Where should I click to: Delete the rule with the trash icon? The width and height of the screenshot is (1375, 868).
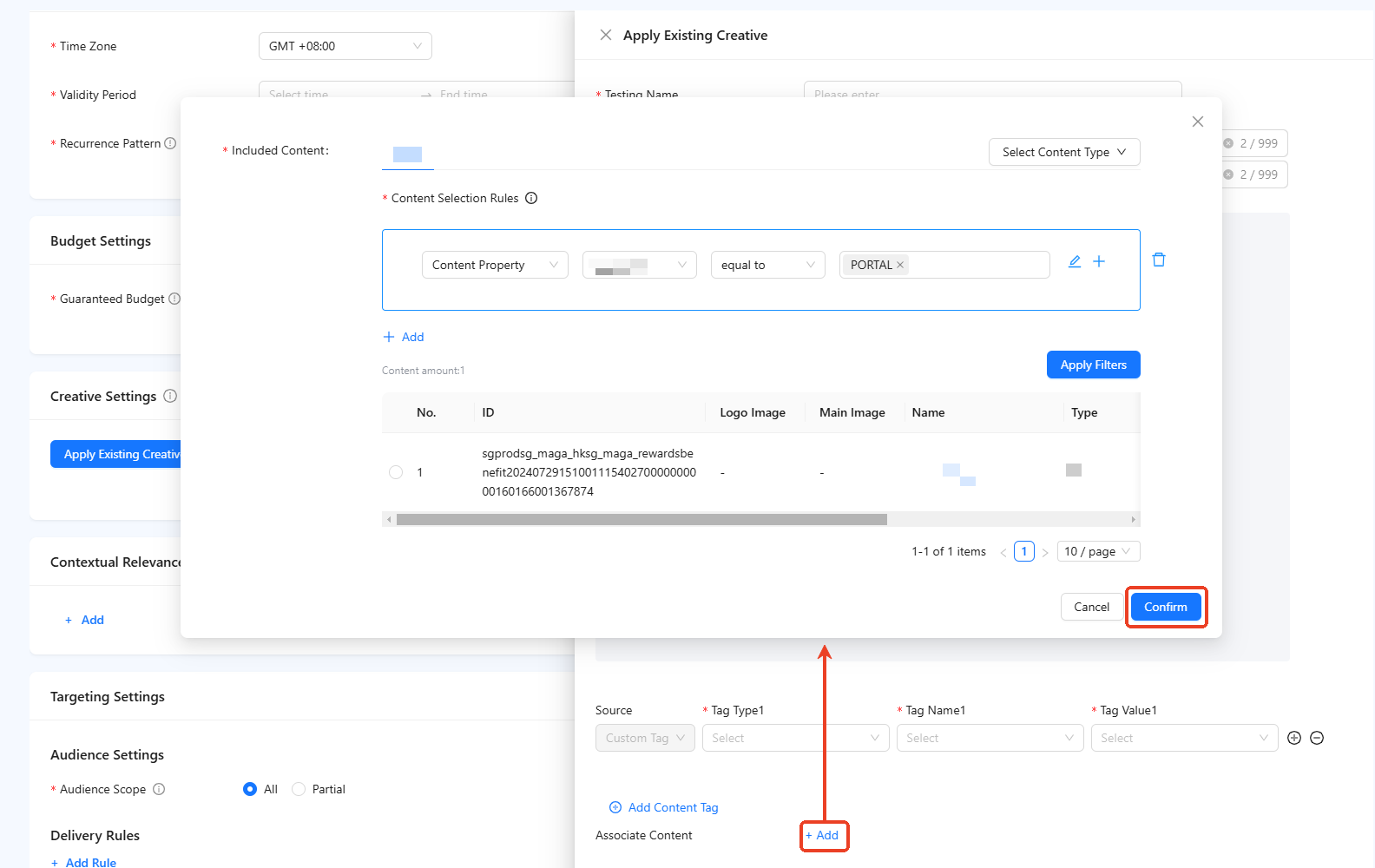coord(1159,260)
